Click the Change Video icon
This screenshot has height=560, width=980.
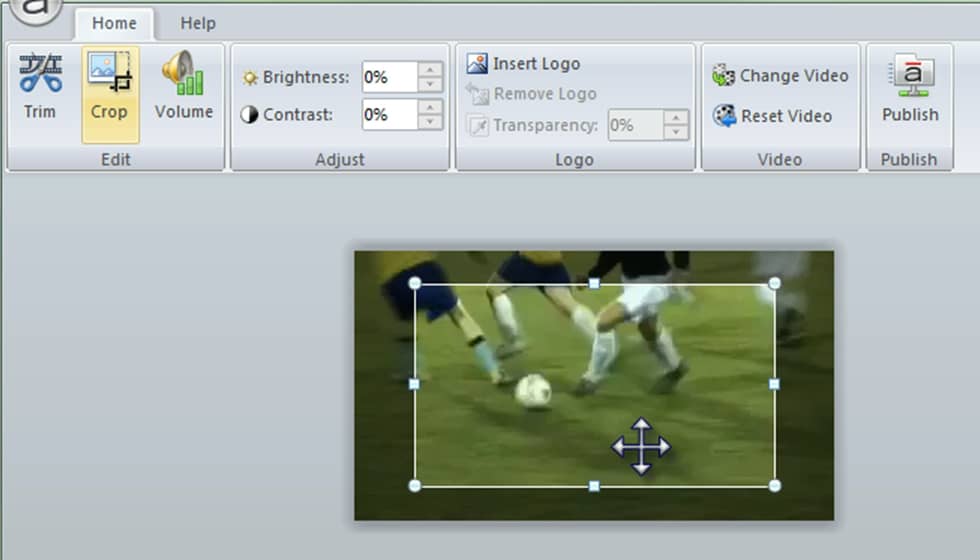pos(723,76)
